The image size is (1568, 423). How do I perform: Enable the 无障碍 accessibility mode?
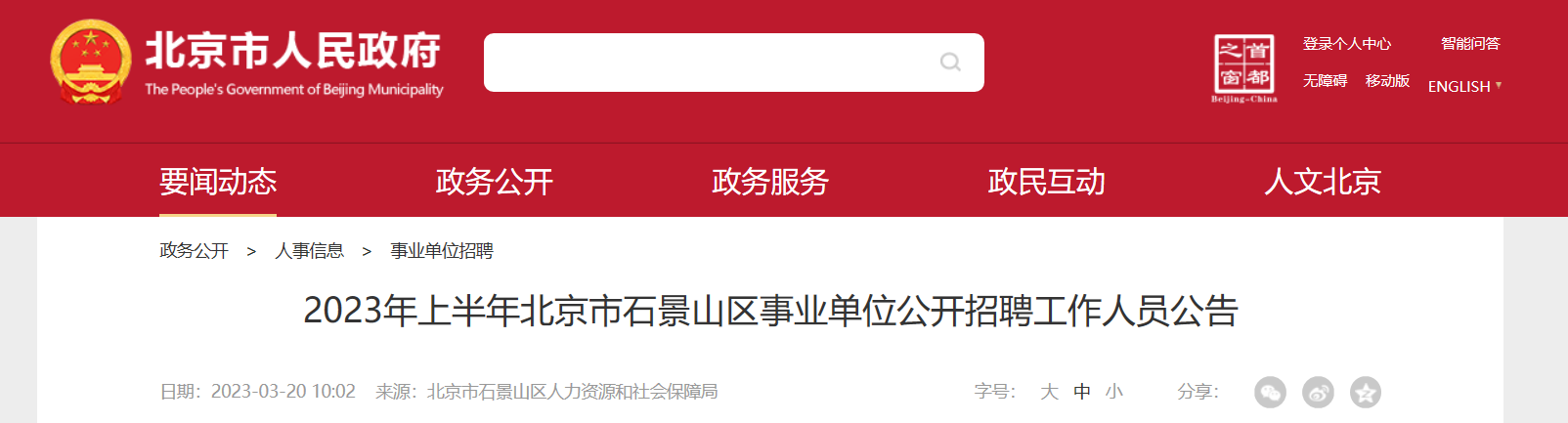click(x=1325, y=80)
